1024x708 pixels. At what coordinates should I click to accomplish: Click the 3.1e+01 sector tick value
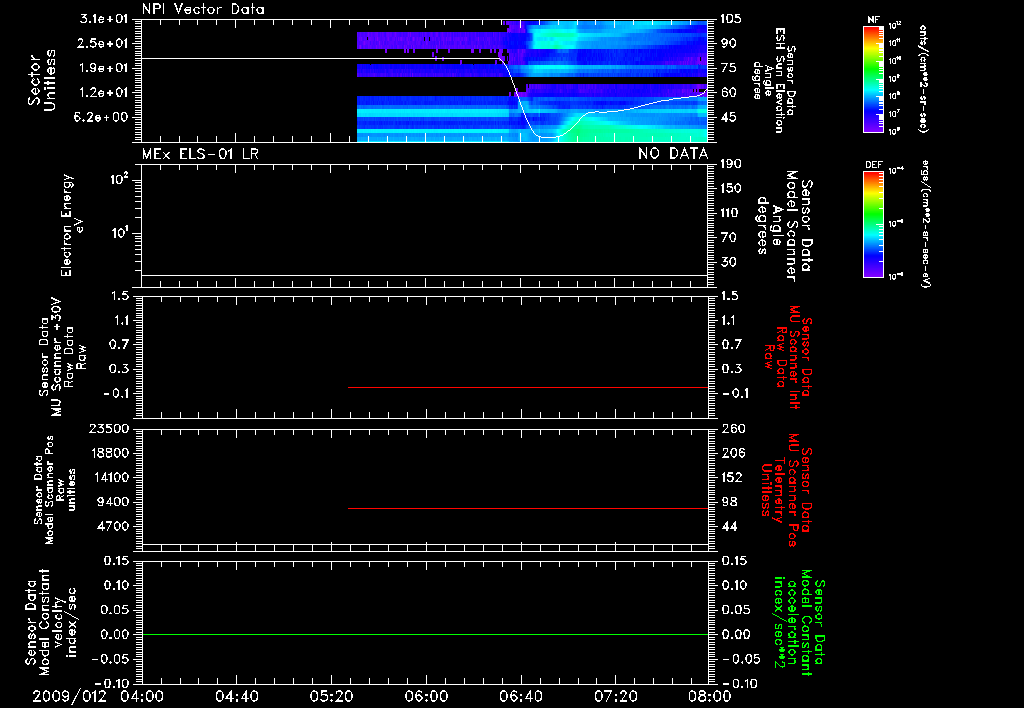[103, 19]
